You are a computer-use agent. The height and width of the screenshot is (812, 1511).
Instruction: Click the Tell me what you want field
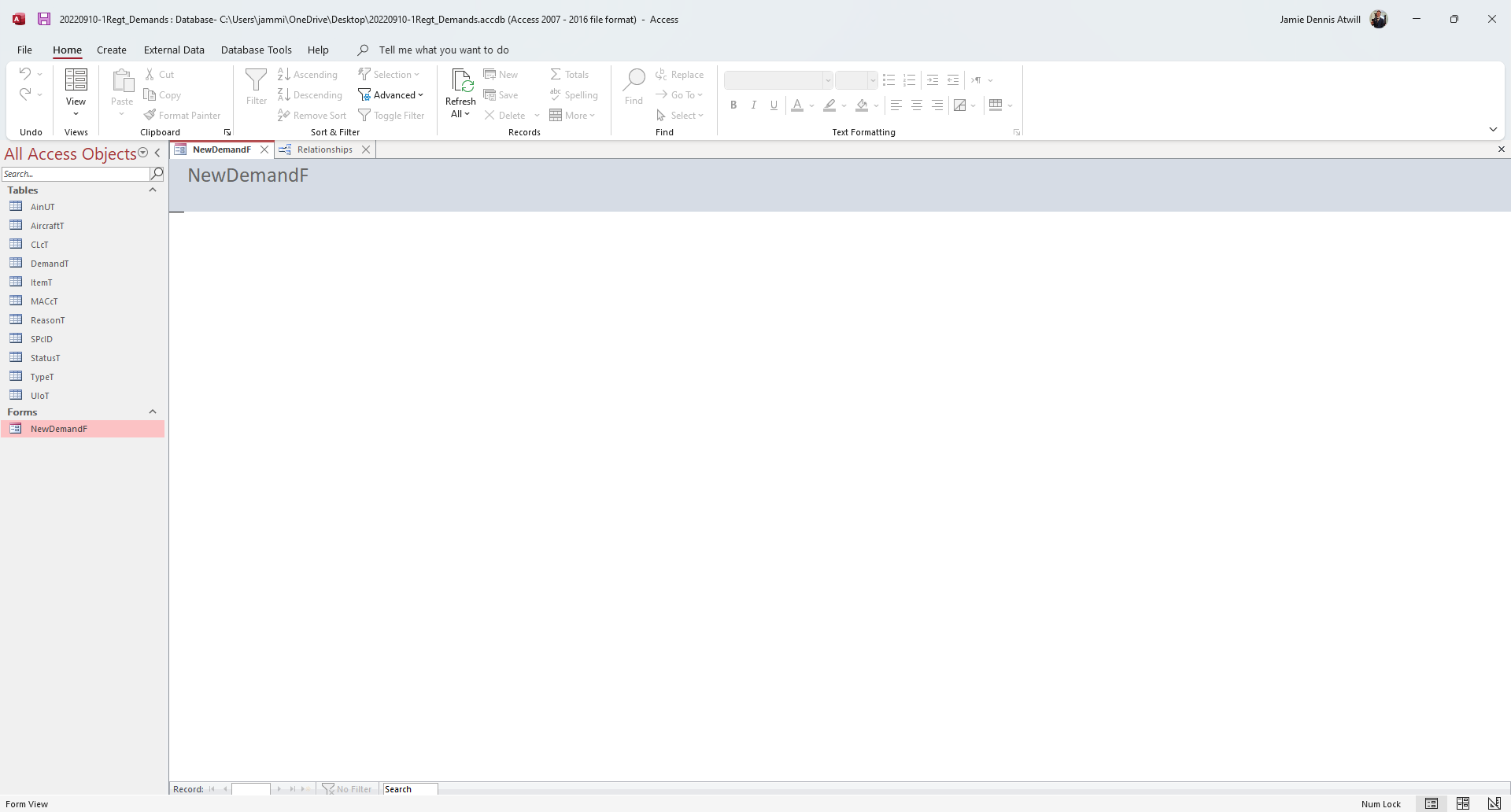[444, 50]
